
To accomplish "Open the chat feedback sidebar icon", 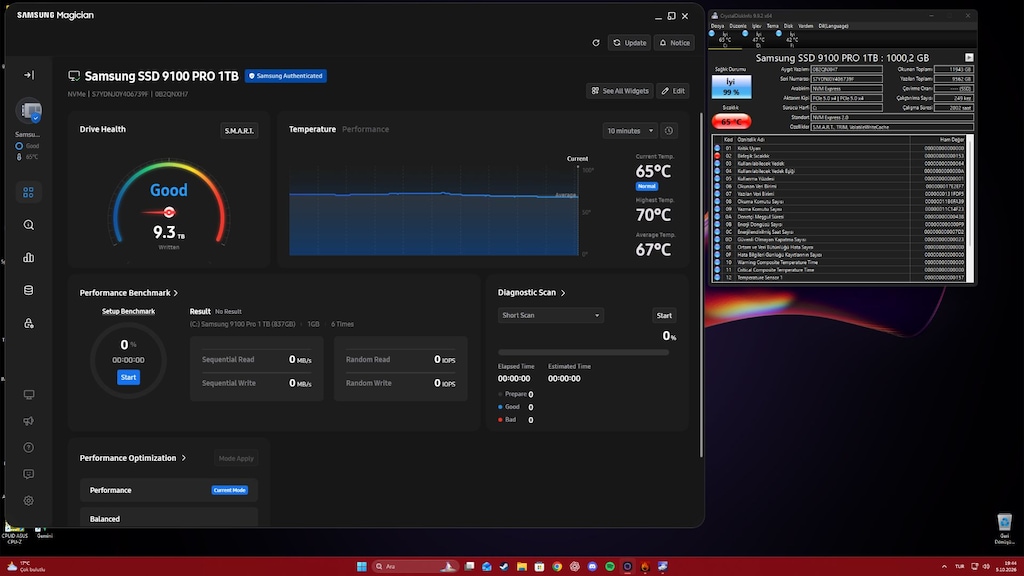I will pyautogui.click(x=29, y=474).
